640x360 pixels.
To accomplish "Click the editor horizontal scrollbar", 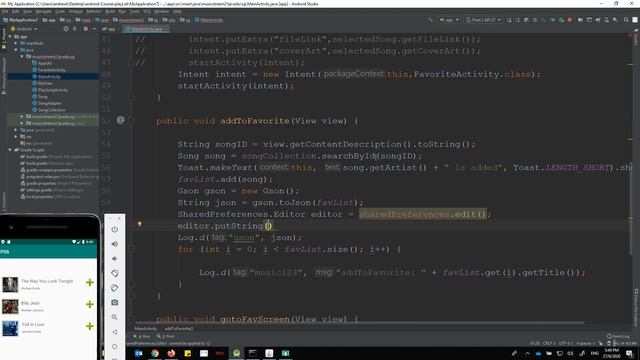I will tap(359, 323).
